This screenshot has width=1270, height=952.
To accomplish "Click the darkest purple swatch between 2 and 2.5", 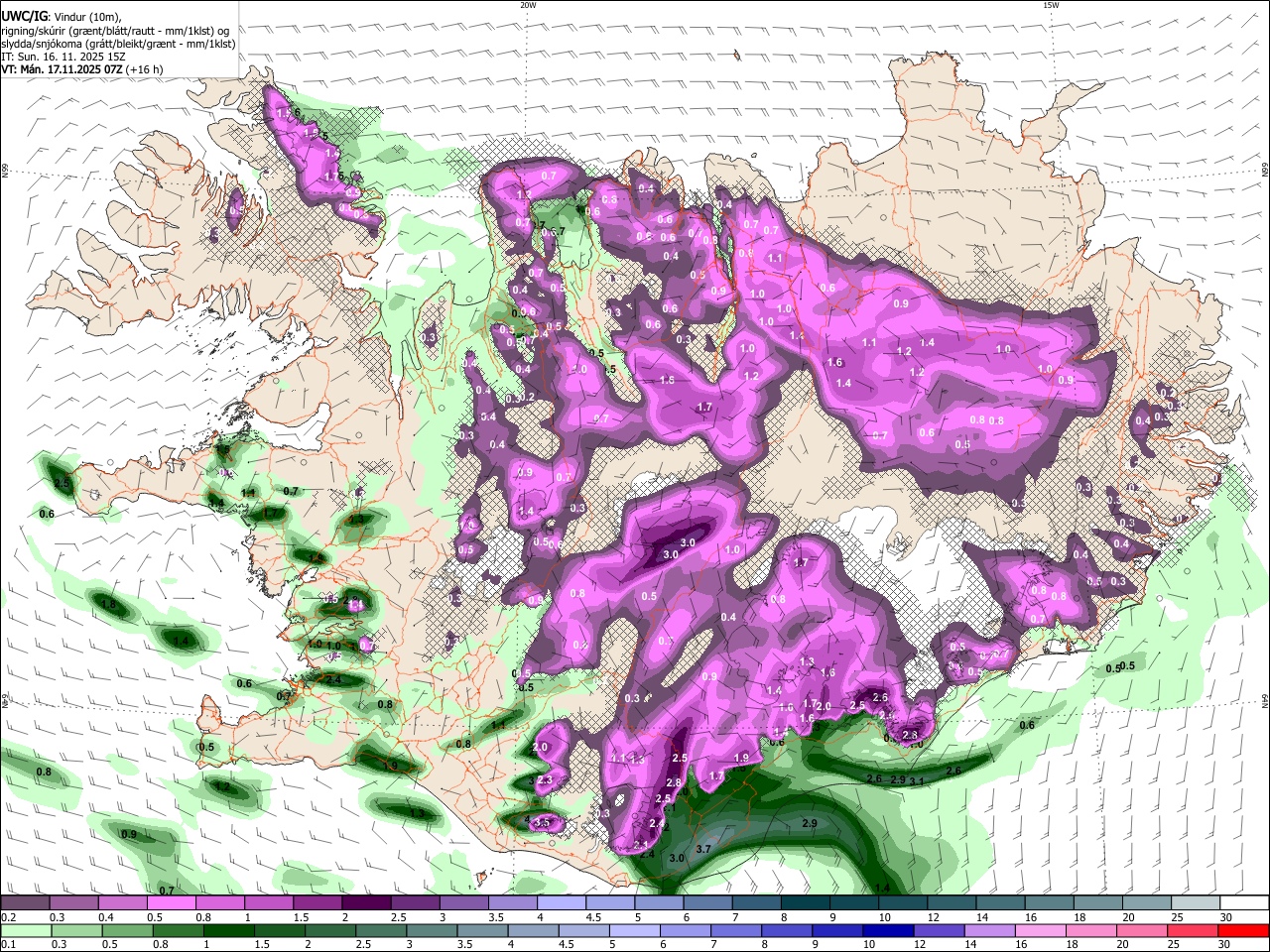I will 366,903.
